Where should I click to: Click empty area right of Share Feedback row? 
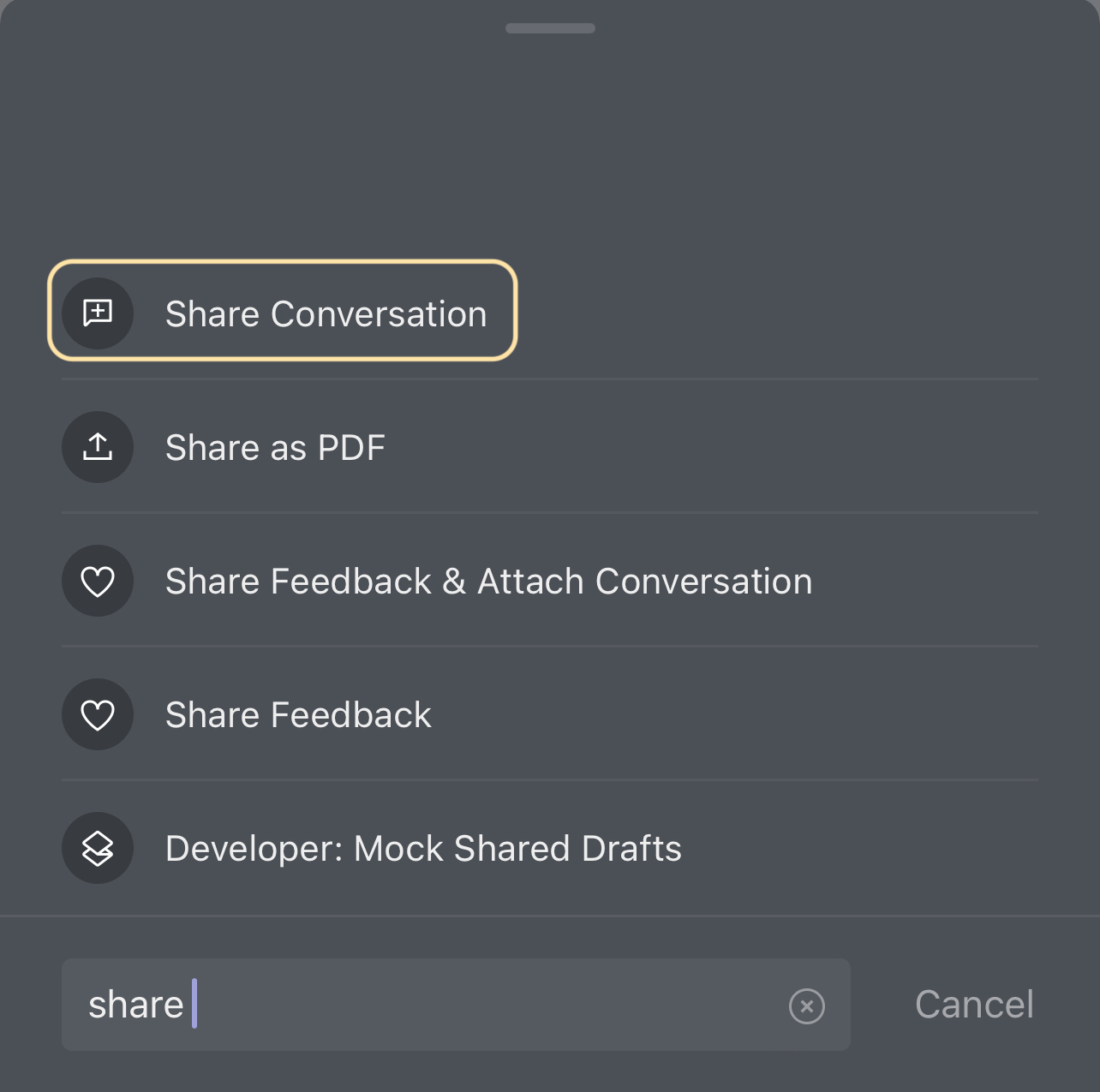[x=735, y=714]
